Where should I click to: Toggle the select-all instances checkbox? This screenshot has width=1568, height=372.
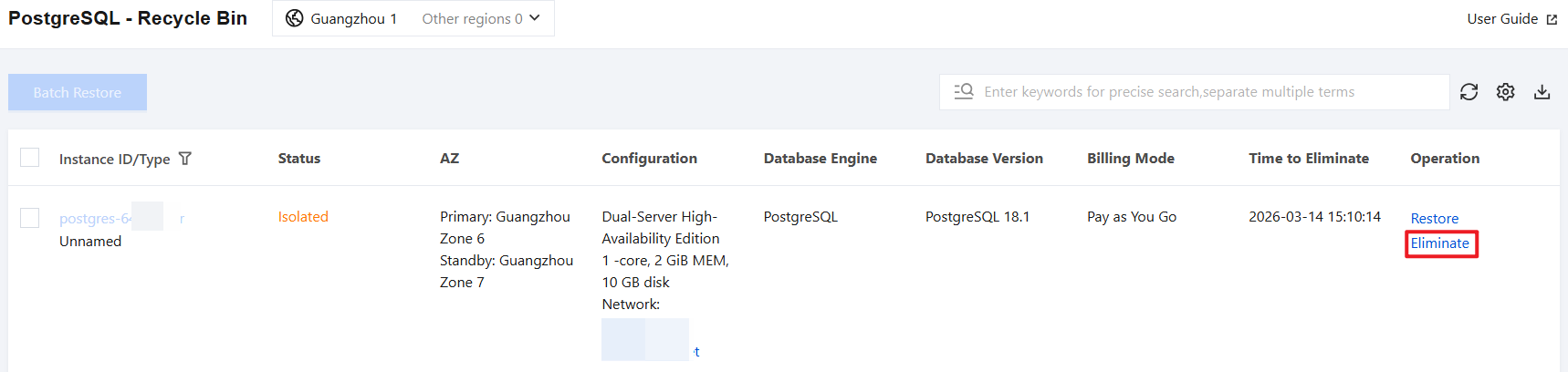pos(30,158)
